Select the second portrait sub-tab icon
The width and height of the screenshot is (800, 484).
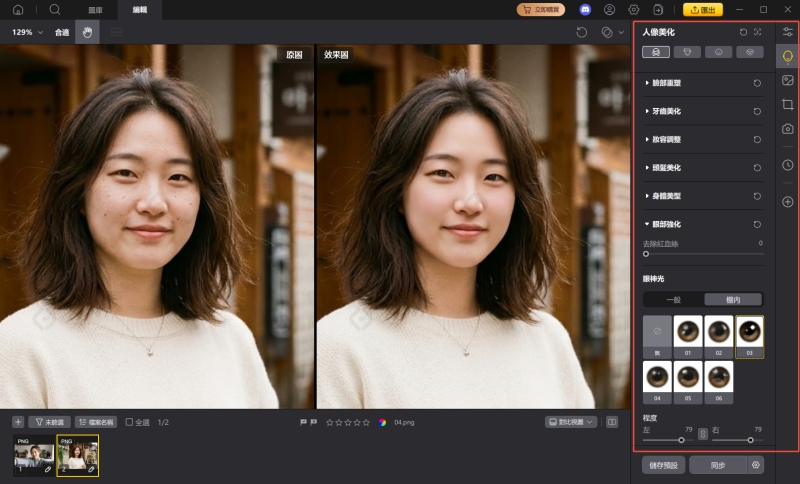click(x=687, y=52)
